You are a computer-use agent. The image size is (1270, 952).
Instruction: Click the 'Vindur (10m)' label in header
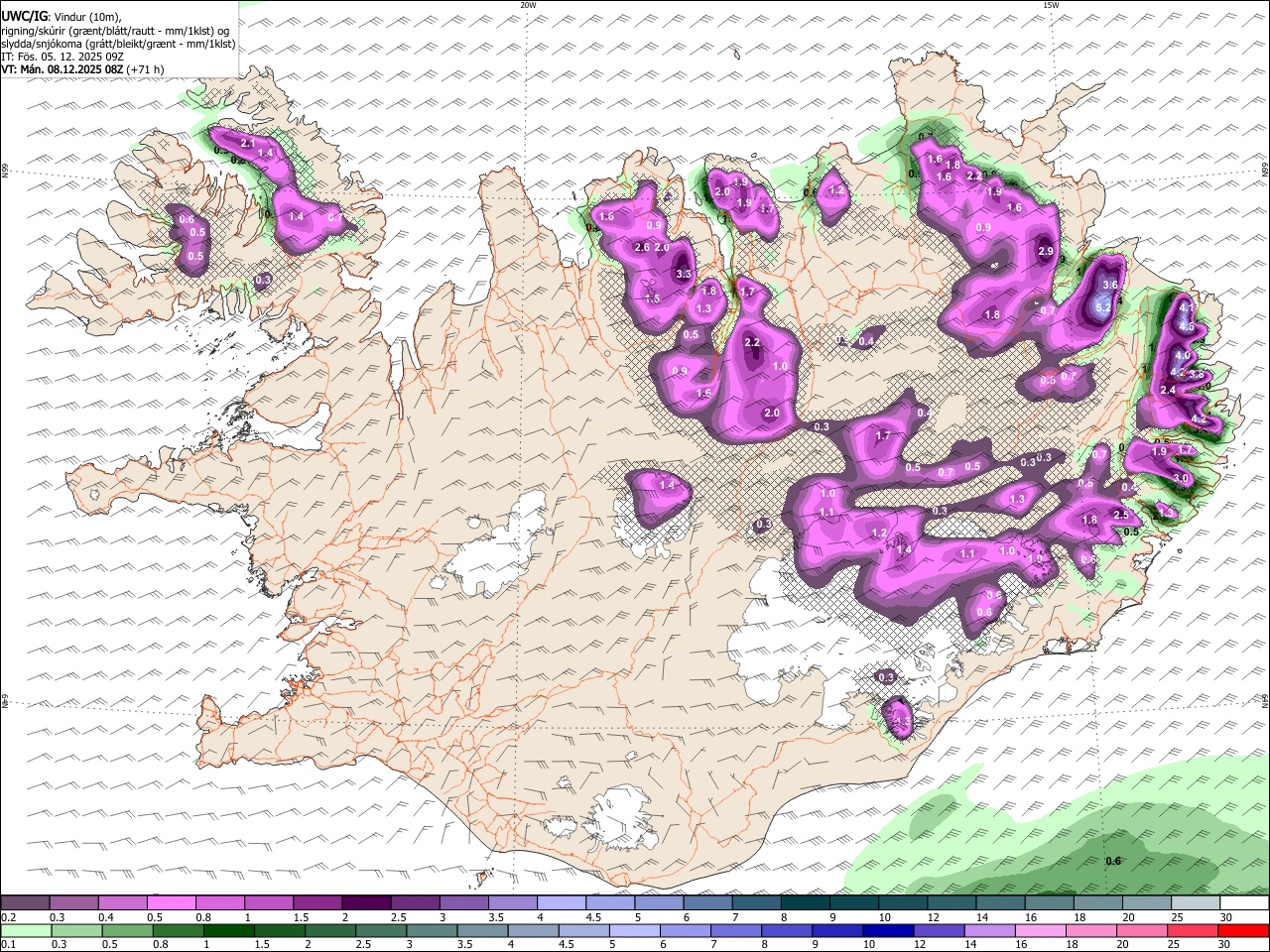click(86, 17)
